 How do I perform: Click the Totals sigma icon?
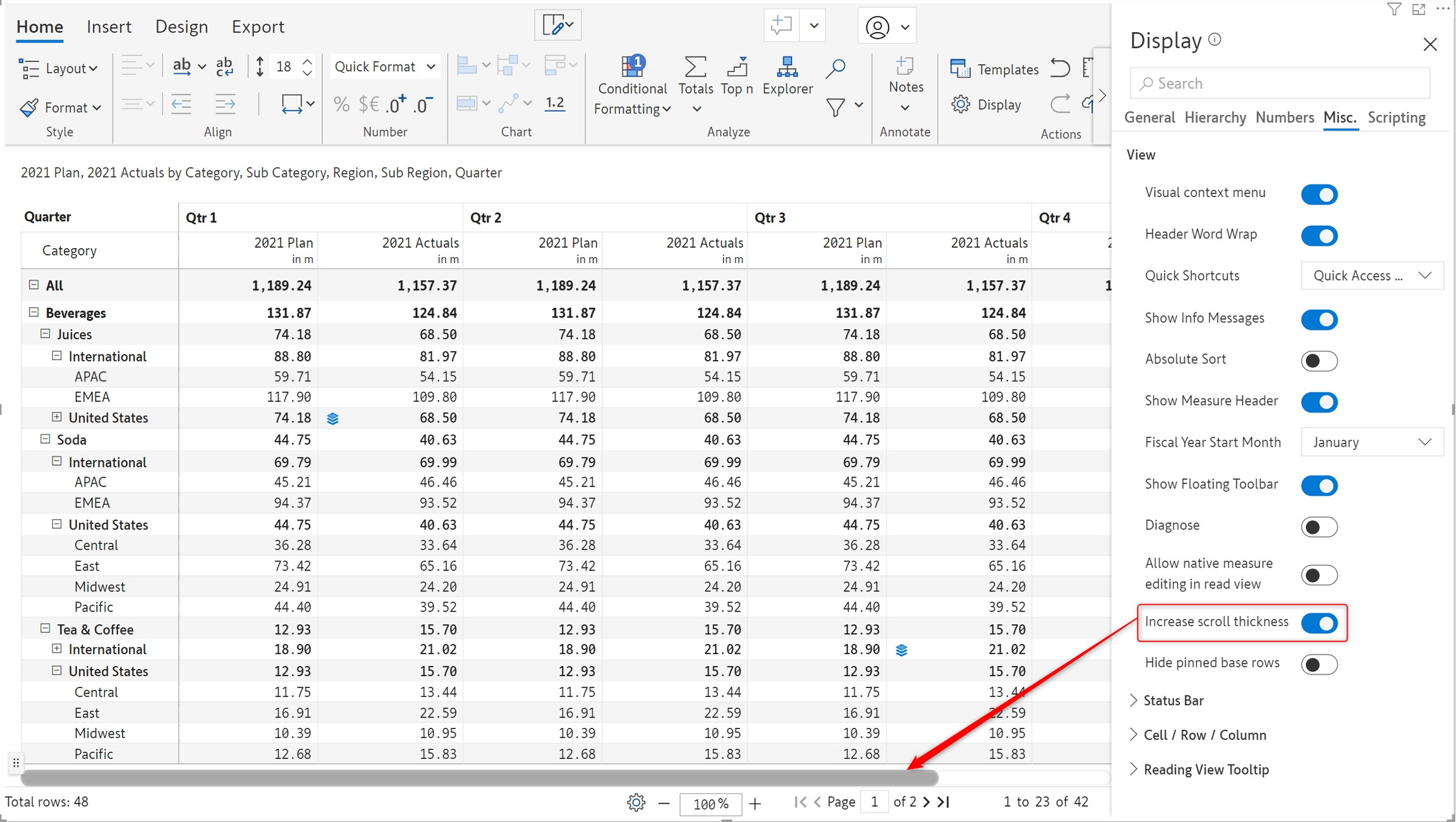coord(695,67)
